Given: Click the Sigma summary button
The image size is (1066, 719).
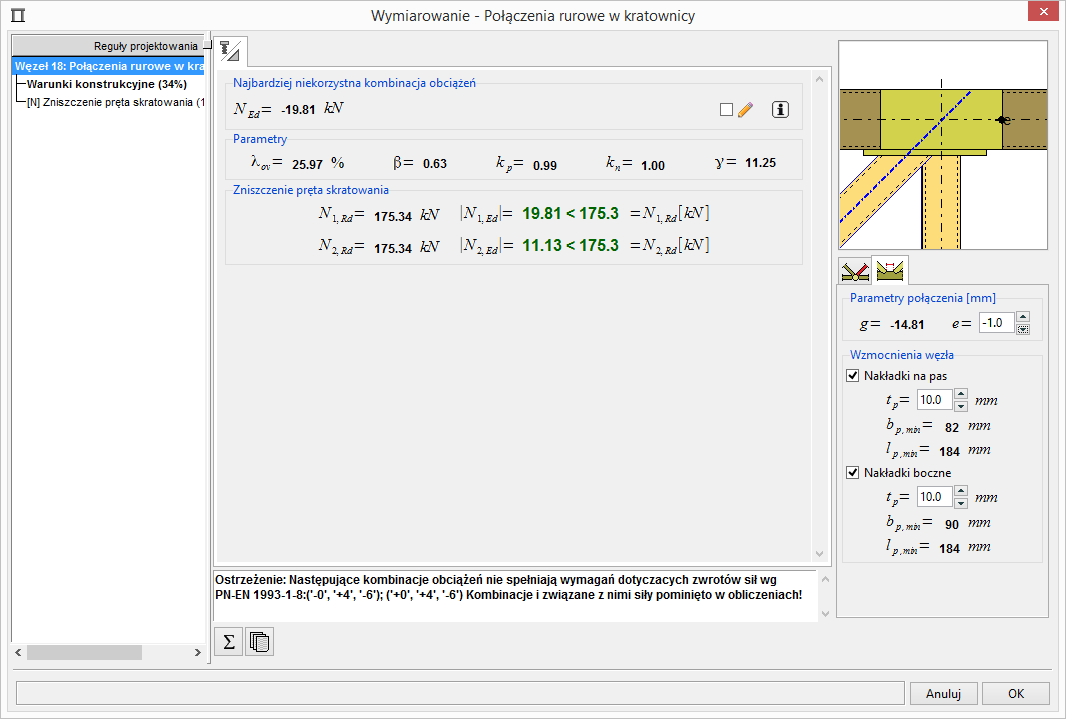Looking at the screenshot, I should coord(229,642).
